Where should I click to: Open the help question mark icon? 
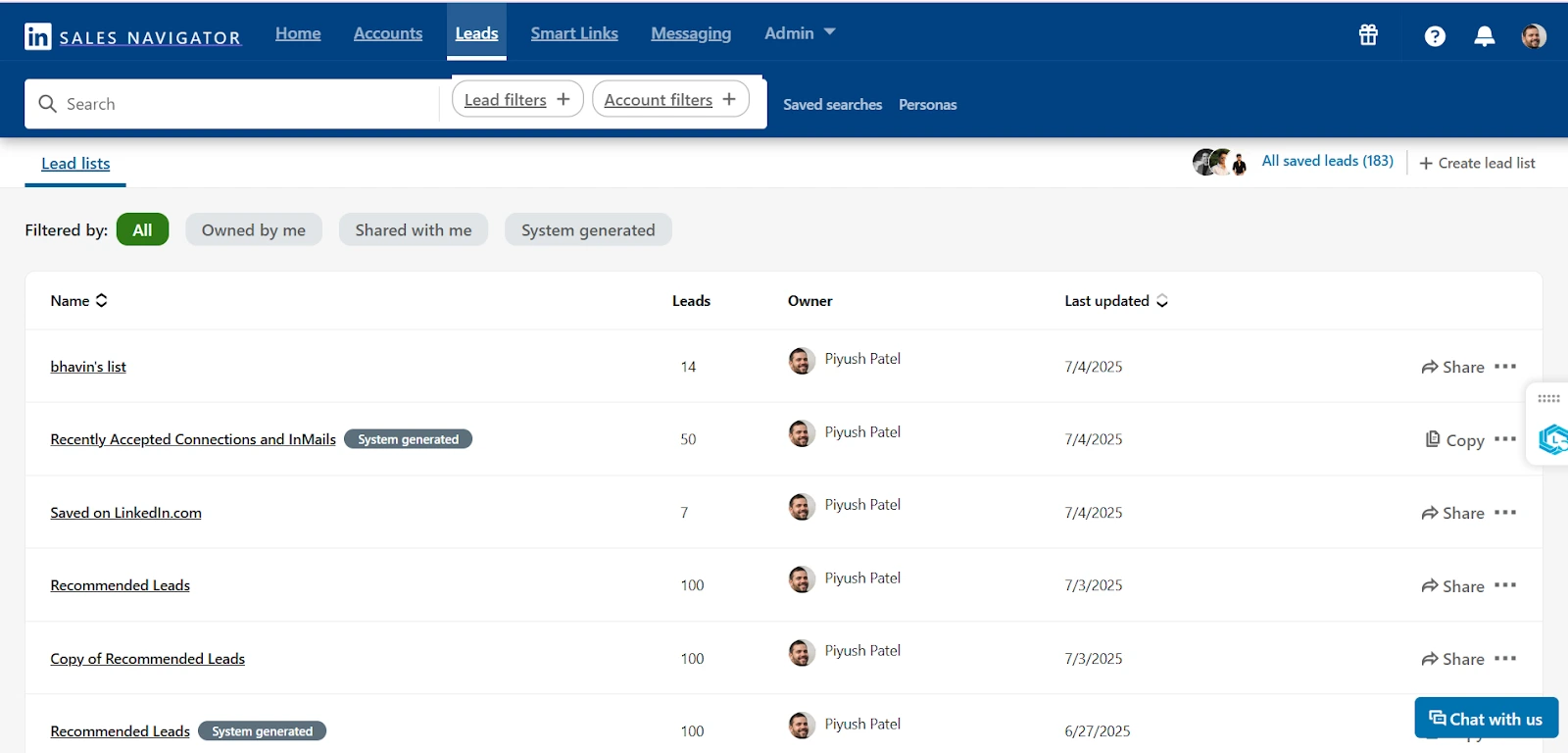coord(1435,36)
